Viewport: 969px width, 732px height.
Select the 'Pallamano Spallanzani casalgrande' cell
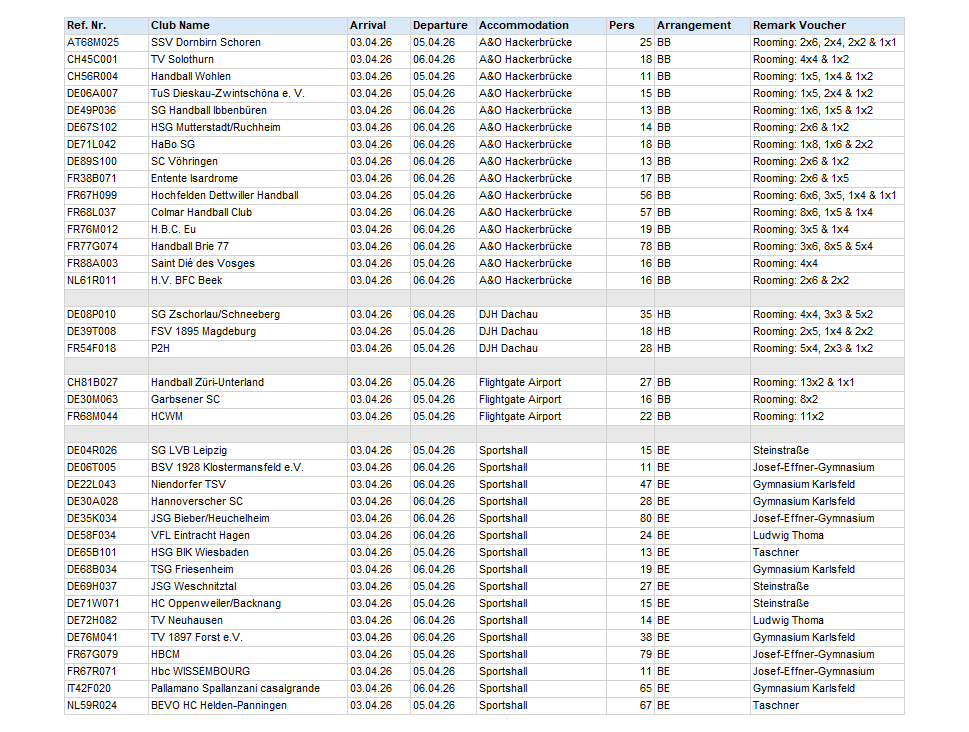coord(236,688)
